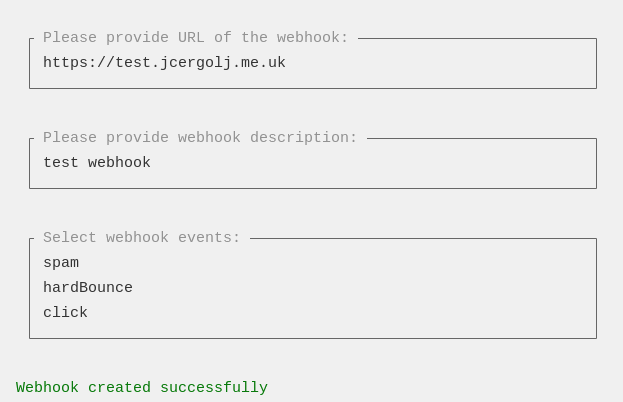Click the word 'test' in the description

[60, 162]
